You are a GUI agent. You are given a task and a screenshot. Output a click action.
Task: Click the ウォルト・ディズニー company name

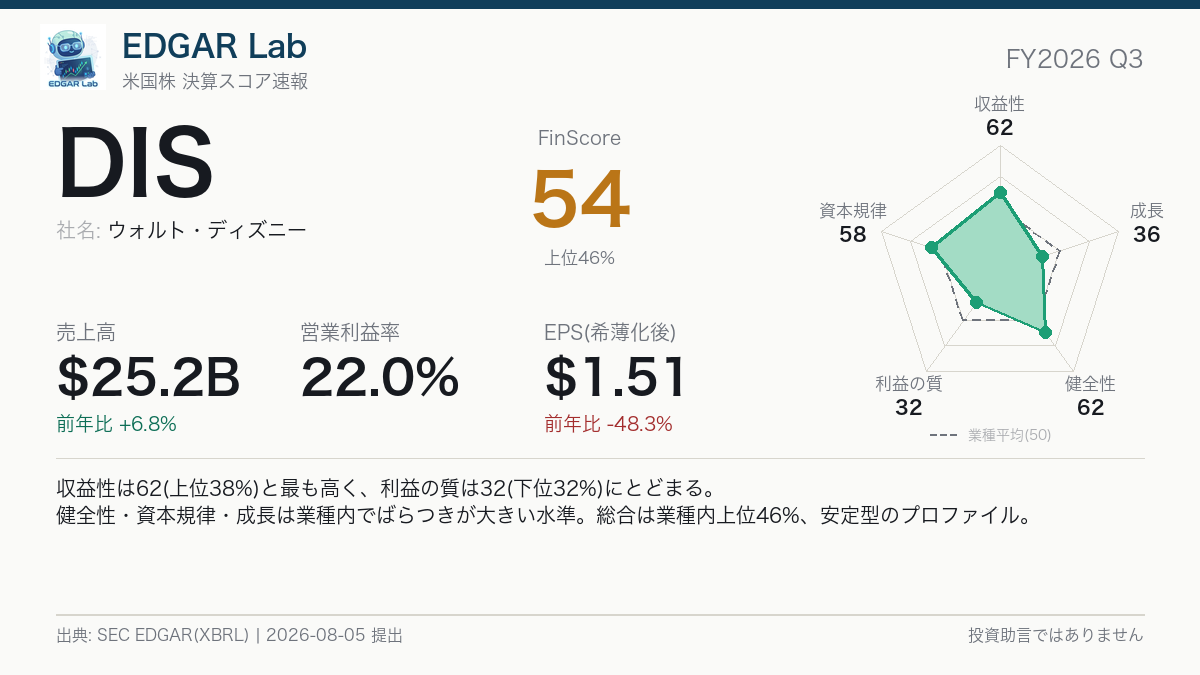(207, 230)
